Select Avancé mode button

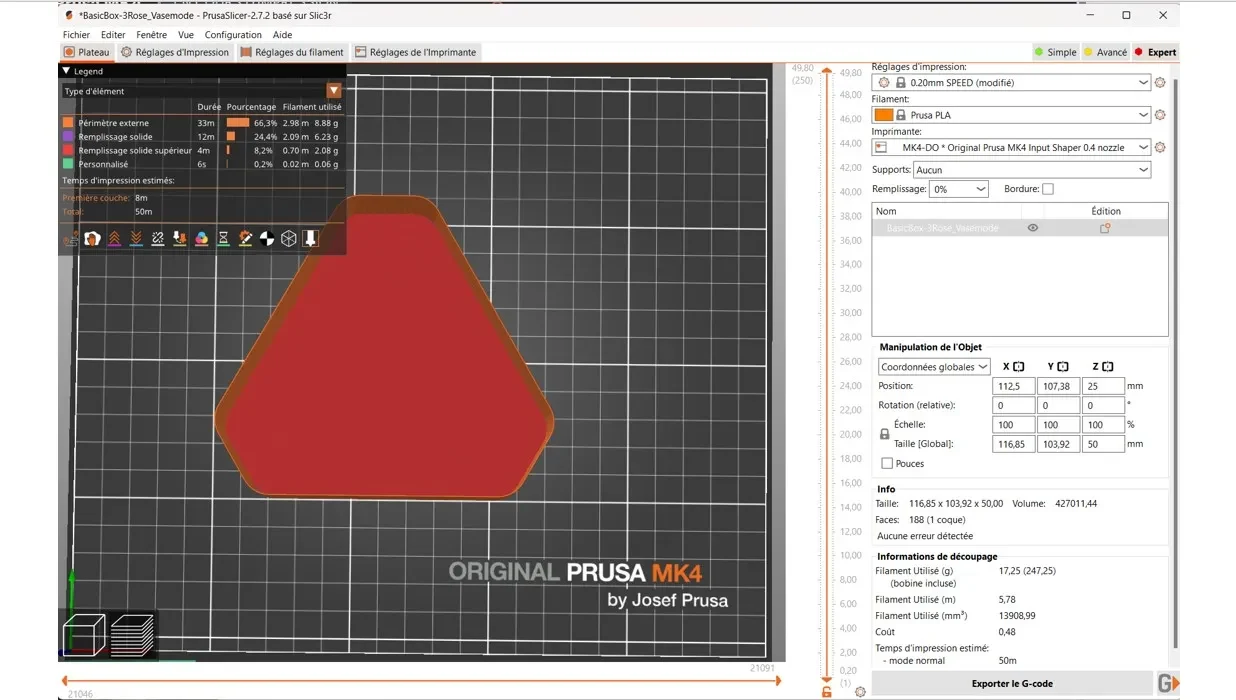[x=1105, y=52]
